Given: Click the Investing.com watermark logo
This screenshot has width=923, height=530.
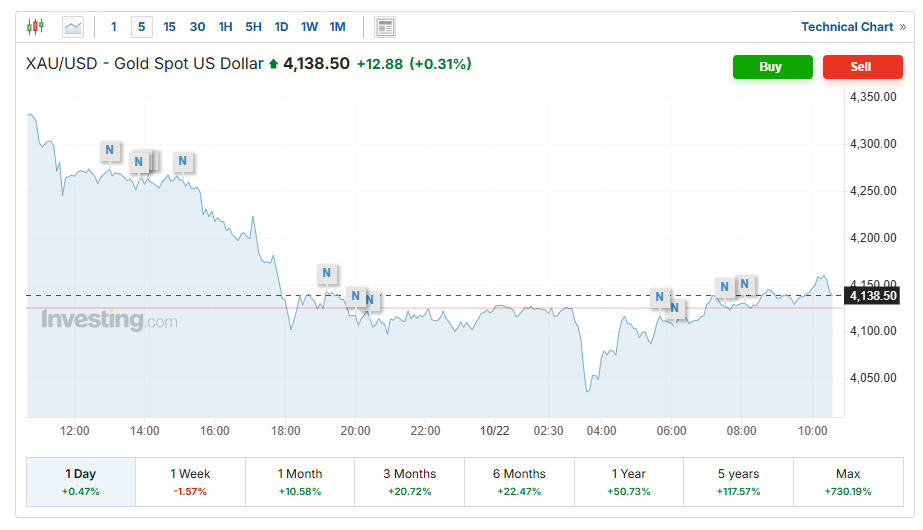Looking at the screenshot, I should click(x=109, y=320).
